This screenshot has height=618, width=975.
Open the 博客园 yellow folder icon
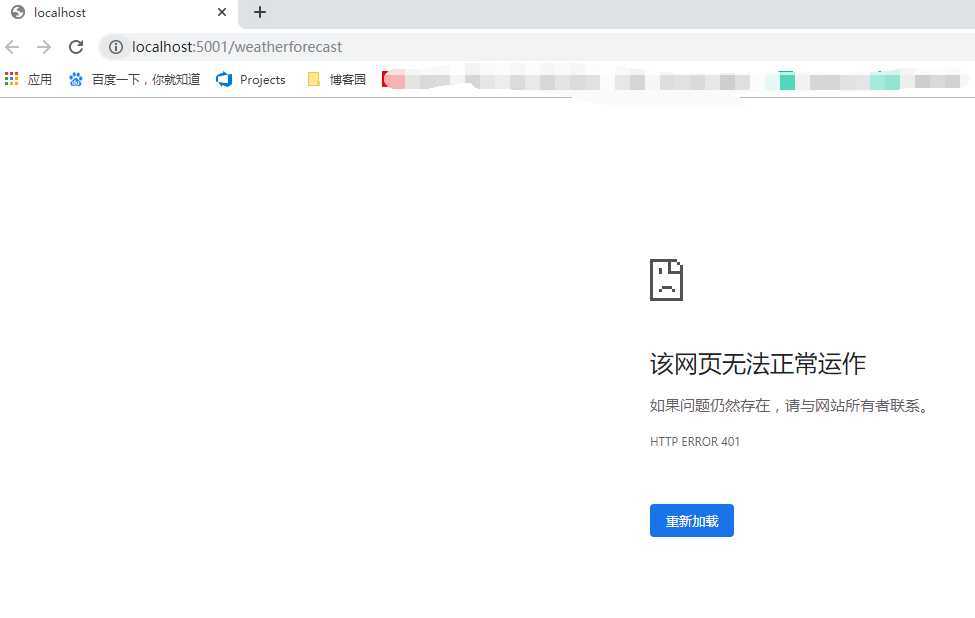point(313,79)
